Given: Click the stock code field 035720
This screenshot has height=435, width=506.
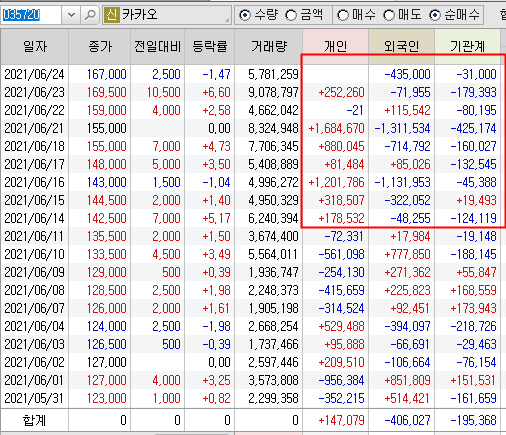Looking at the screenshot, I should 30,15.
